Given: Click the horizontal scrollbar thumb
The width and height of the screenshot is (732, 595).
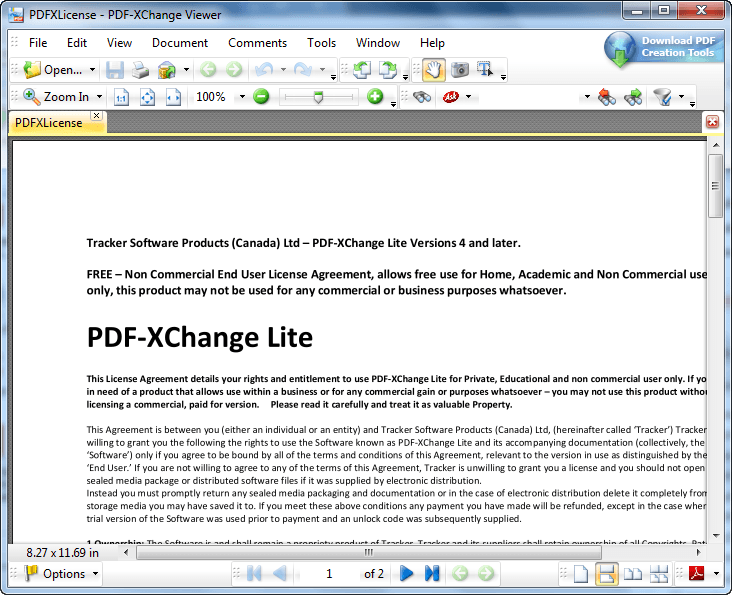Looking at the screenshot, I should (369, 553).
